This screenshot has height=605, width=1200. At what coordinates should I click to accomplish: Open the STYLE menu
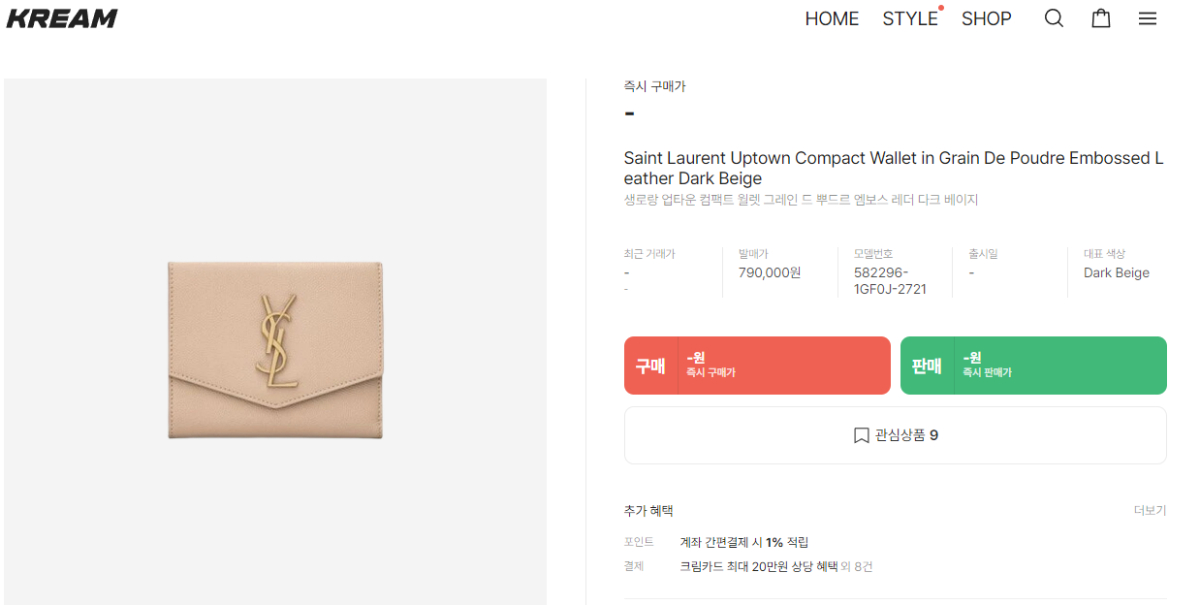pos(910,18)
